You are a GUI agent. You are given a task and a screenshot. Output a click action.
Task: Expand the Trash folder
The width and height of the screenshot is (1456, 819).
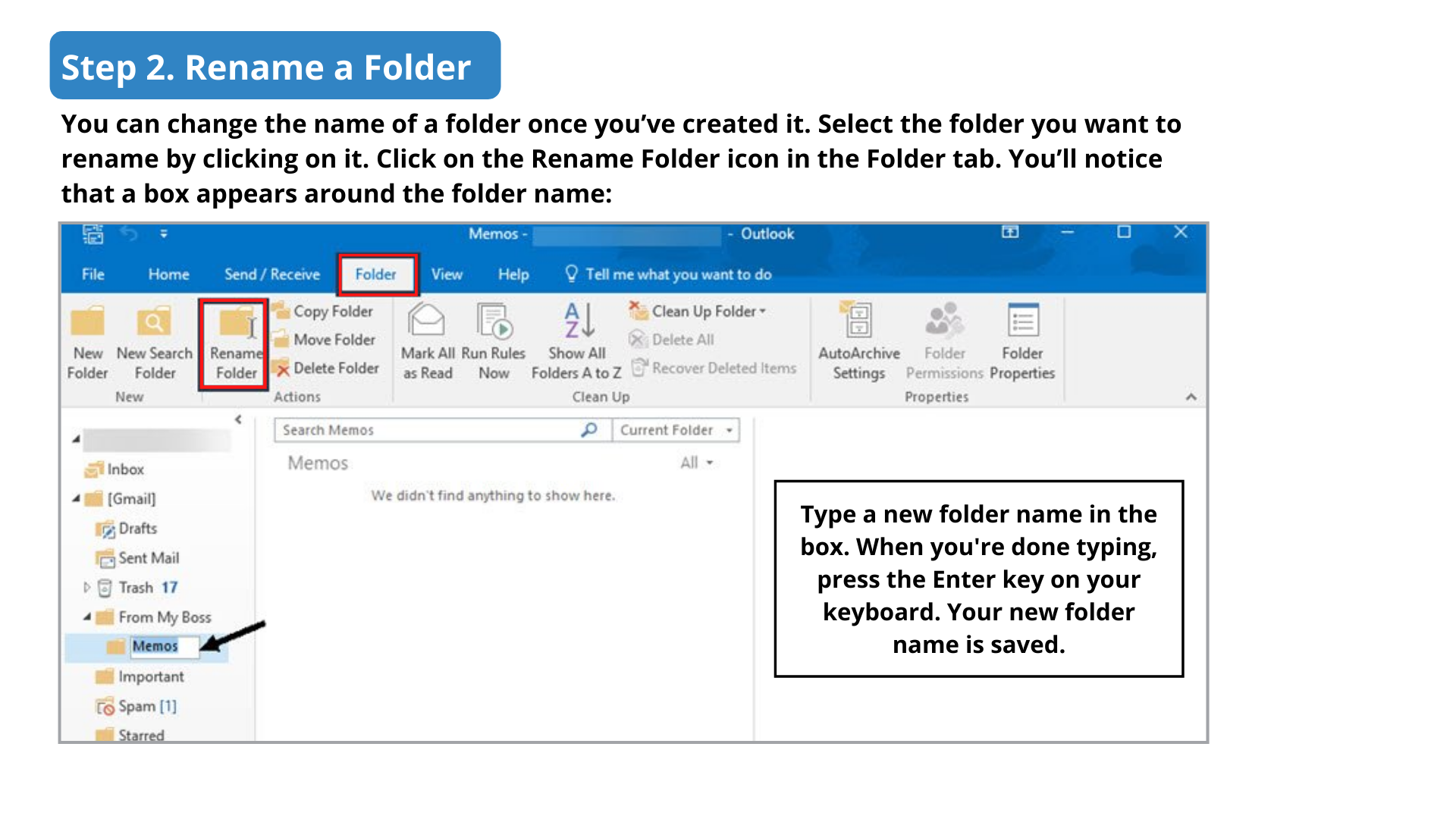tap(86, 588)
